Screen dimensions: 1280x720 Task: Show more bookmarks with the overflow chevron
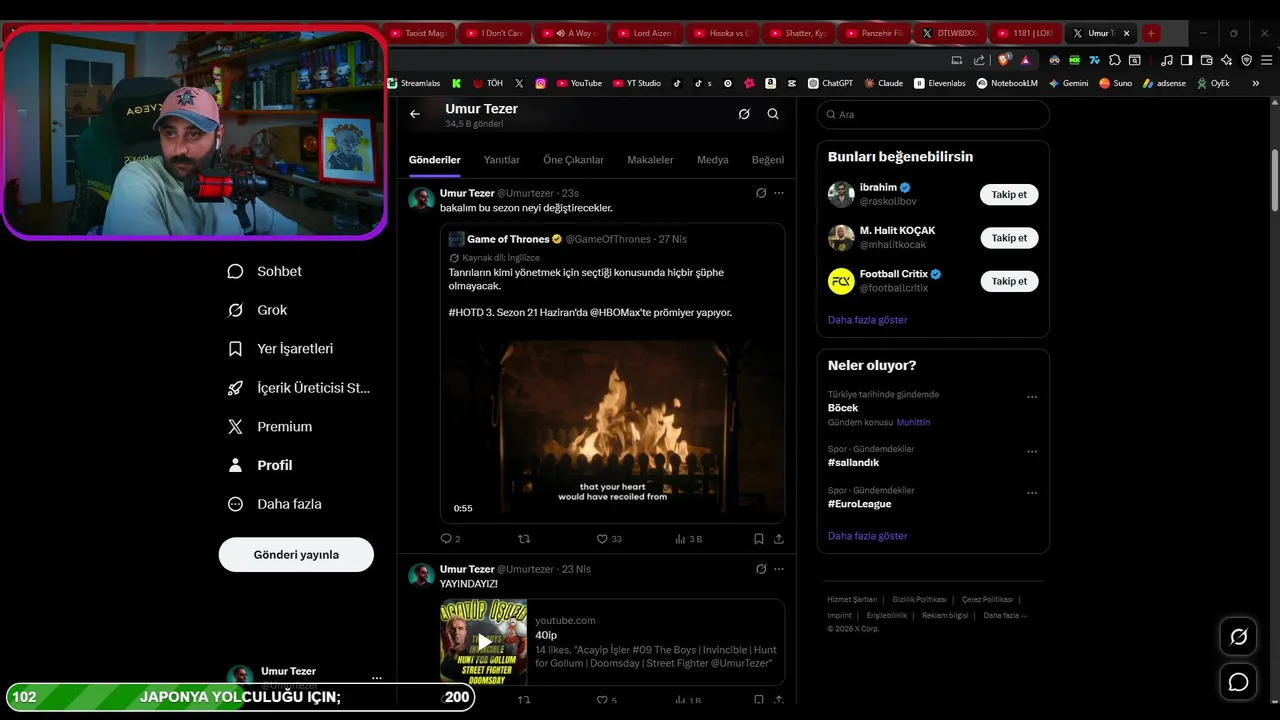tap(1255, 83)
